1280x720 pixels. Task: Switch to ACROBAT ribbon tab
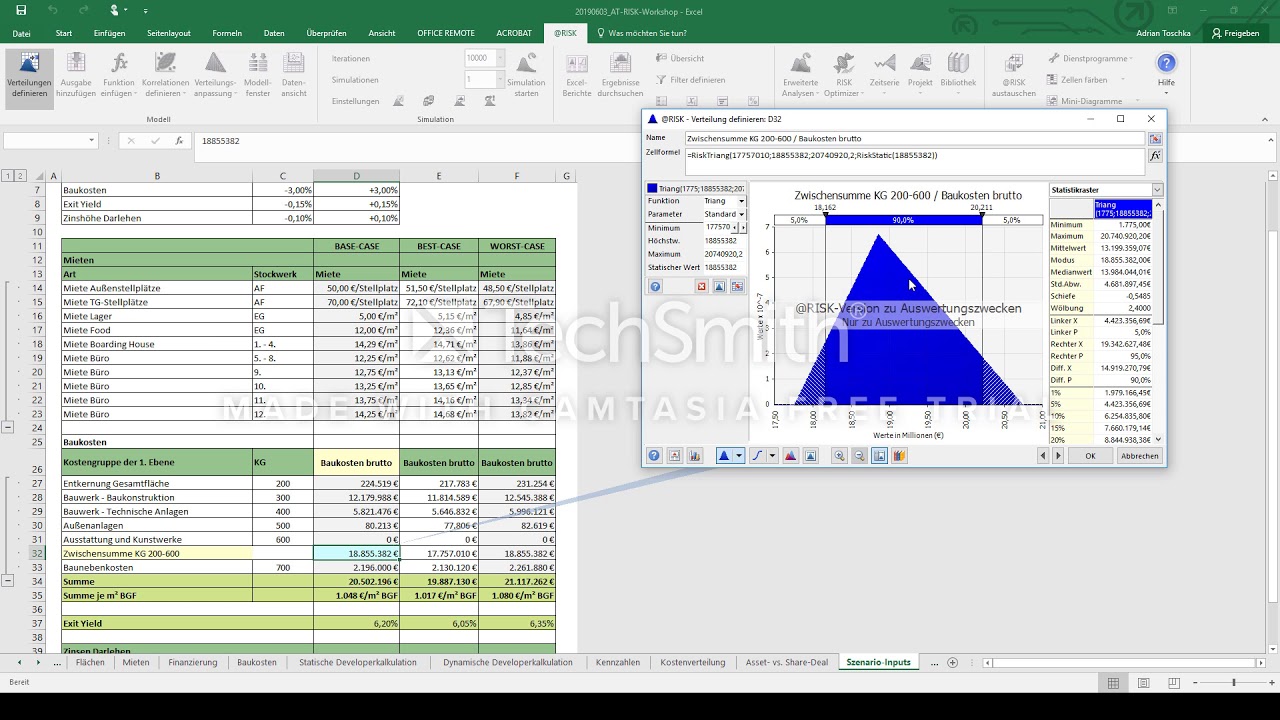[512, 33]
